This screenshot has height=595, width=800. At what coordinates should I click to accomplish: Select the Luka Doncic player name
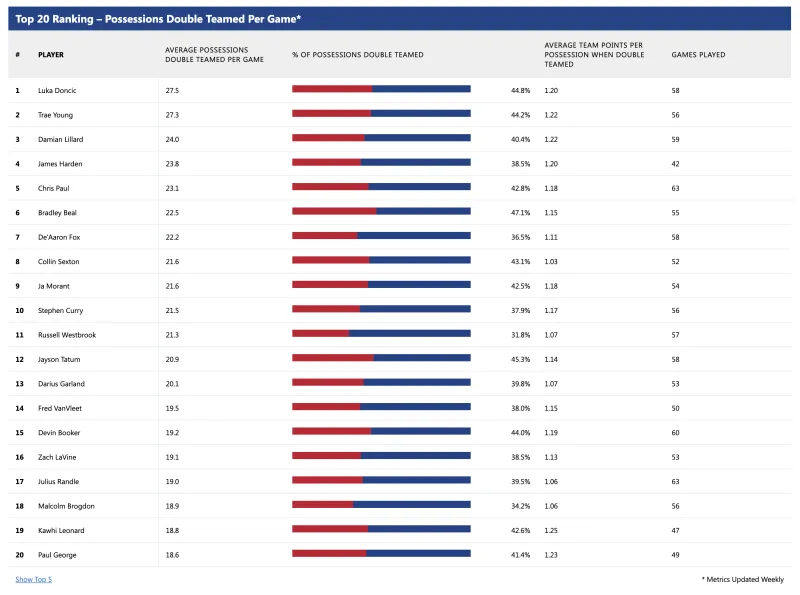point(57,90)
